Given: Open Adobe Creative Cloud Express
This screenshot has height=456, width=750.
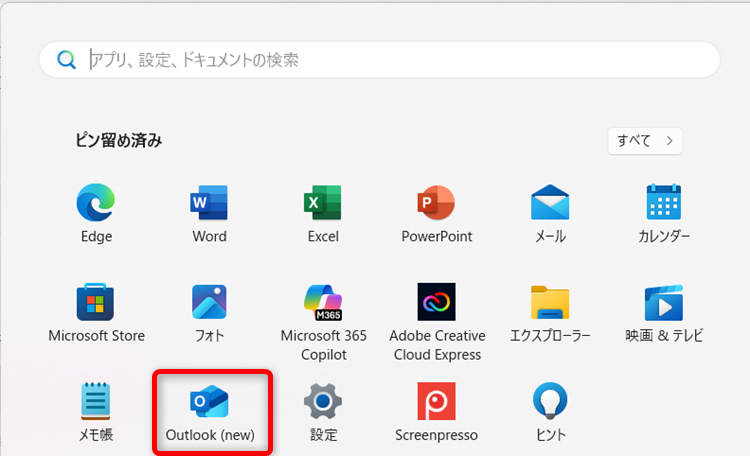Looking at the screenshot, I should [436, 302].
